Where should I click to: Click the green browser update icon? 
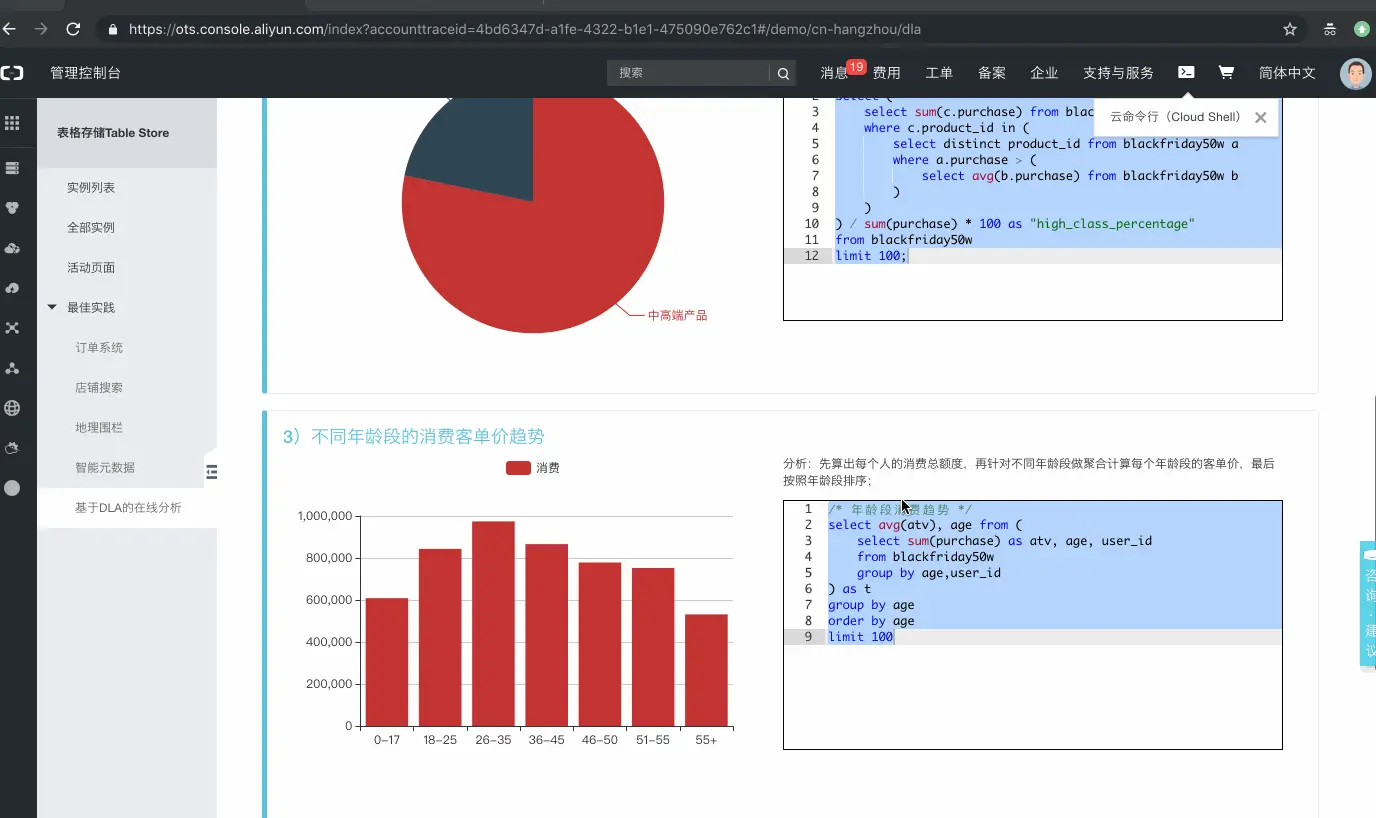[x=1360, y=29]
